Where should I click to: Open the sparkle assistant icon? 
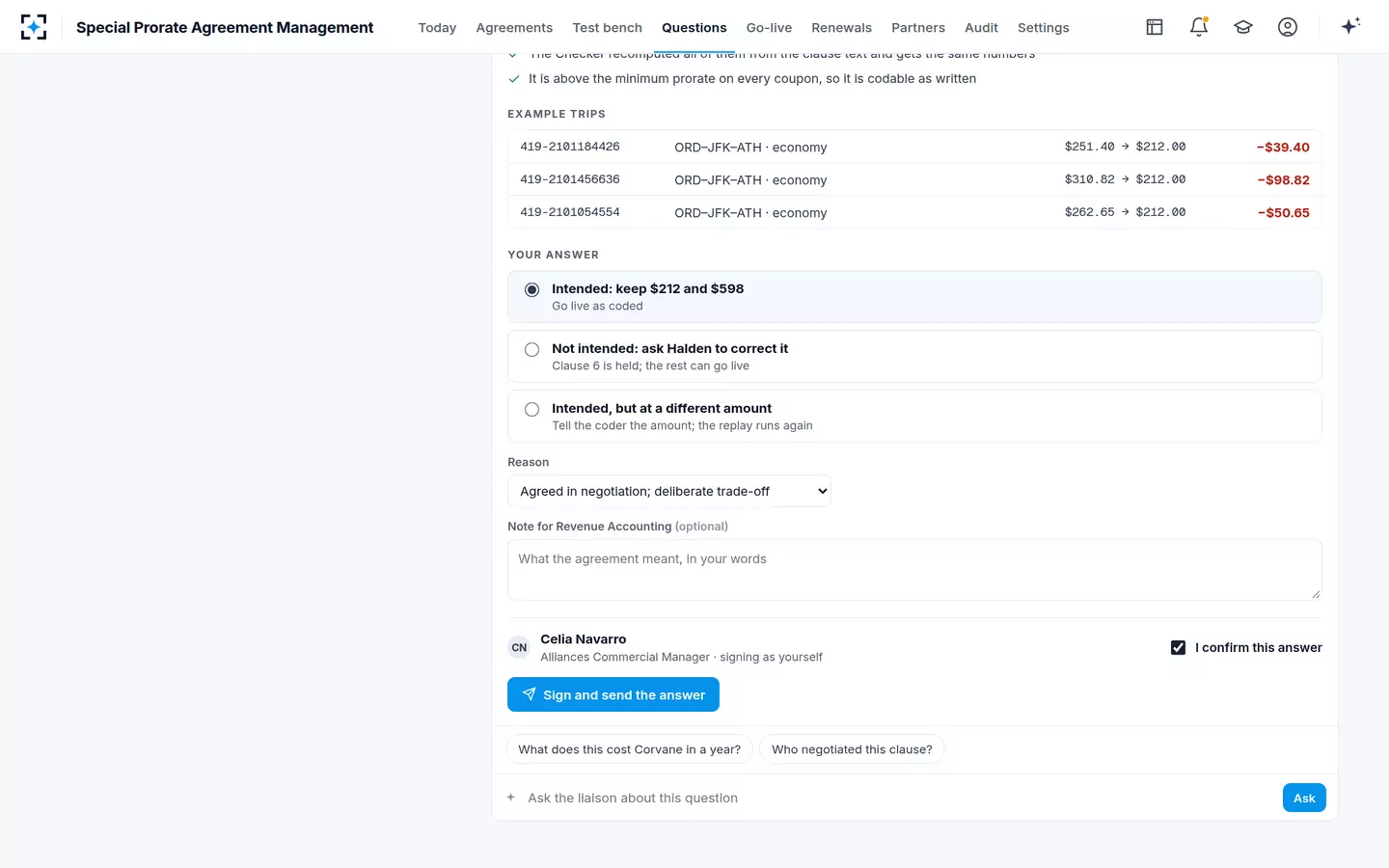point(1350,26)
